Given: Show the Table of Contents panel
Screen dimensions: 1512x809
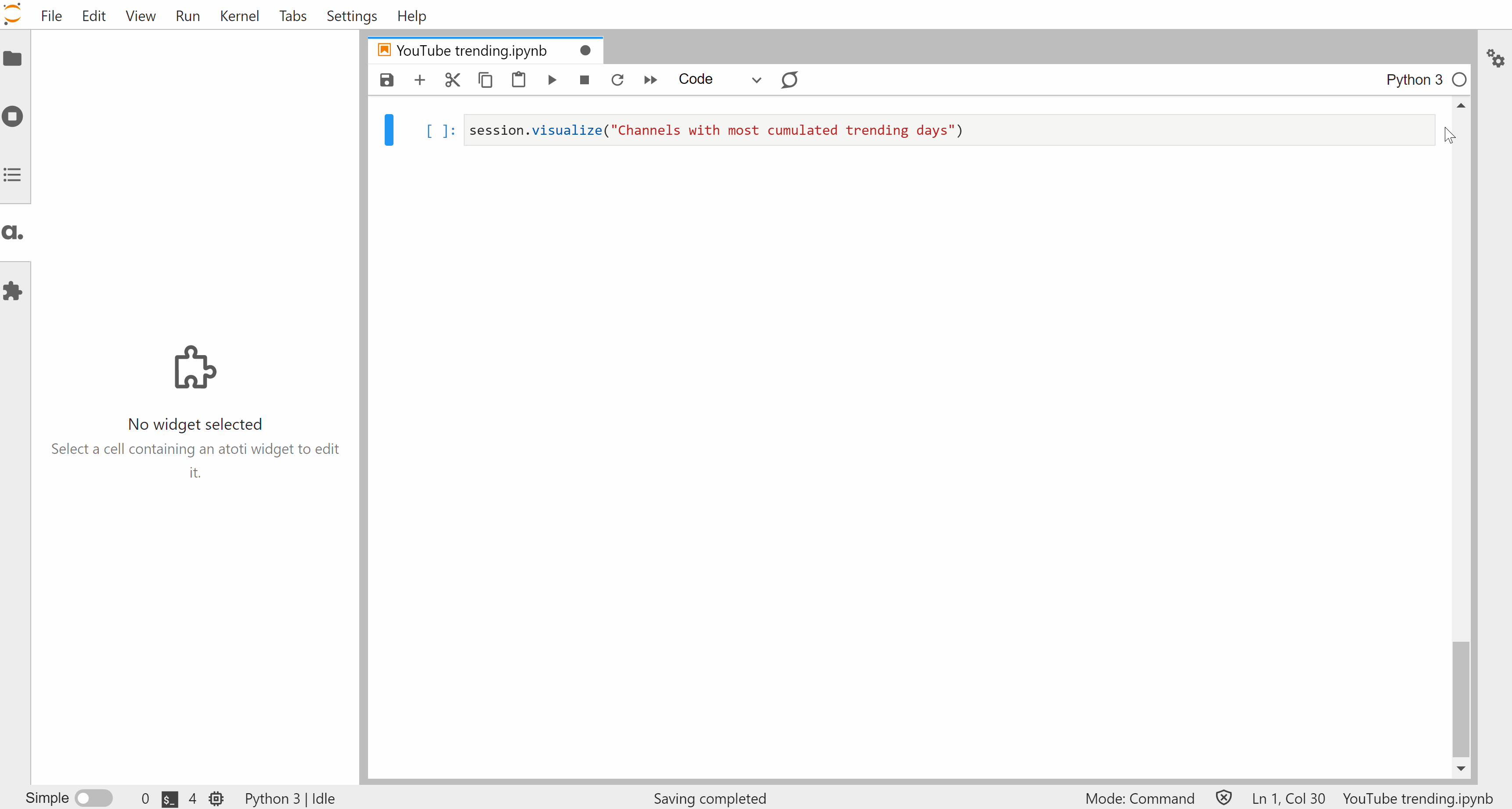Looking at the screenshot, I should pyautogui.click(x=12, y=175).
